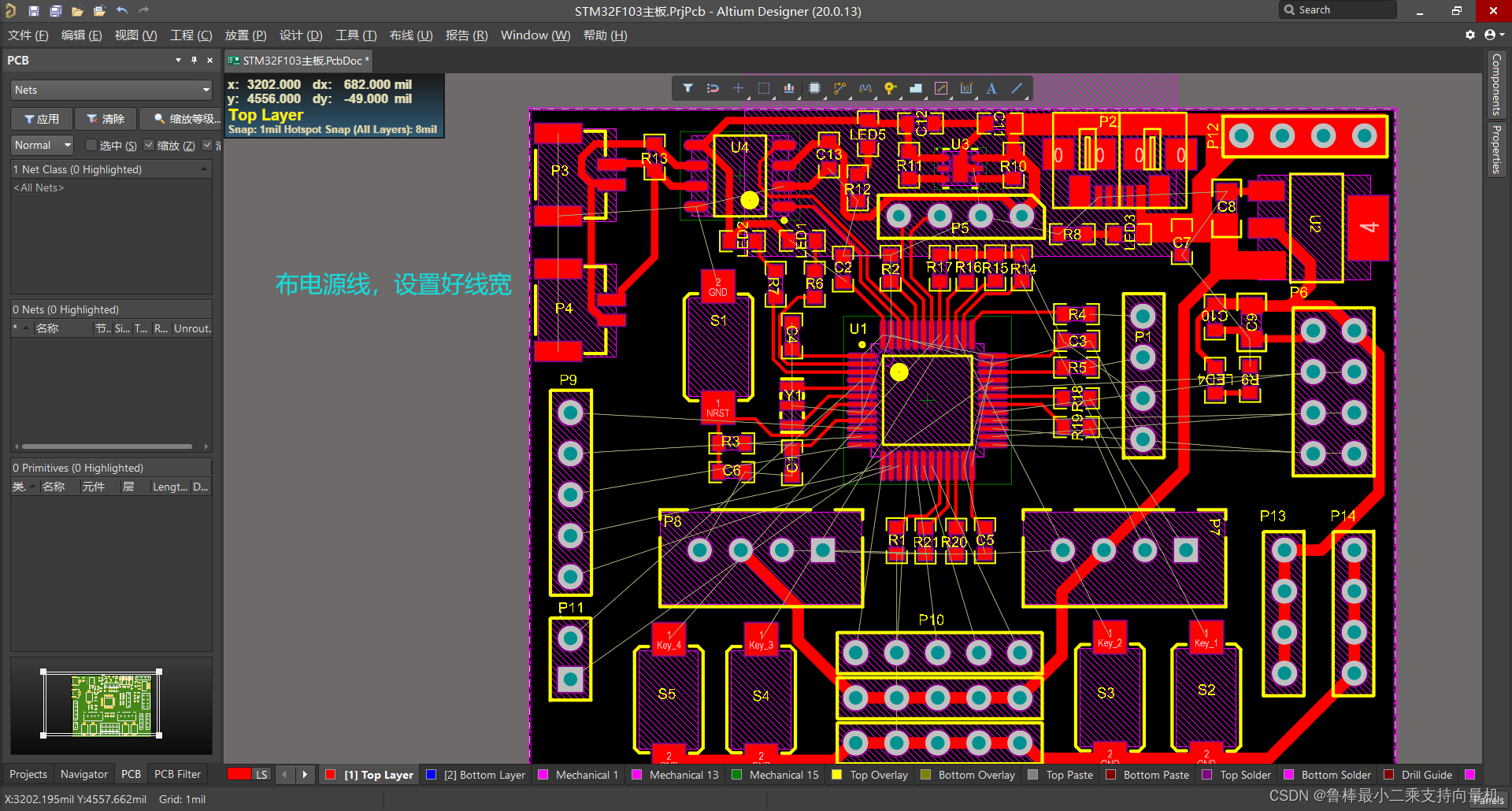The width and height of the screenshot is (1512, 811).
Task: Toggle the partially hidden third checkbox
Action: [207, 145]
